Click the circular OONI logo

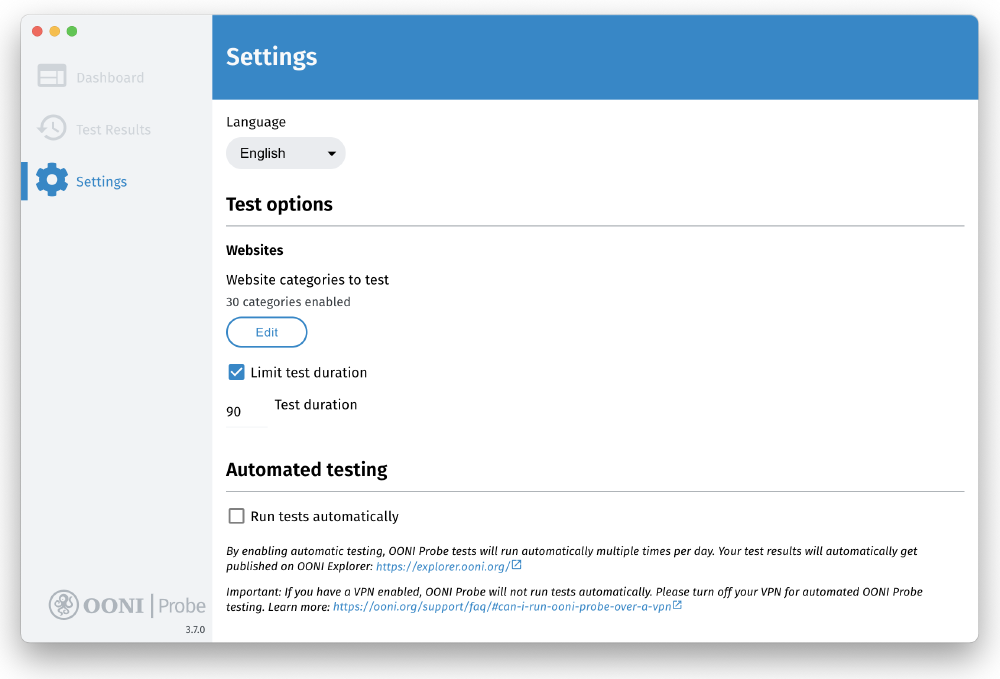tap(63, 604)
